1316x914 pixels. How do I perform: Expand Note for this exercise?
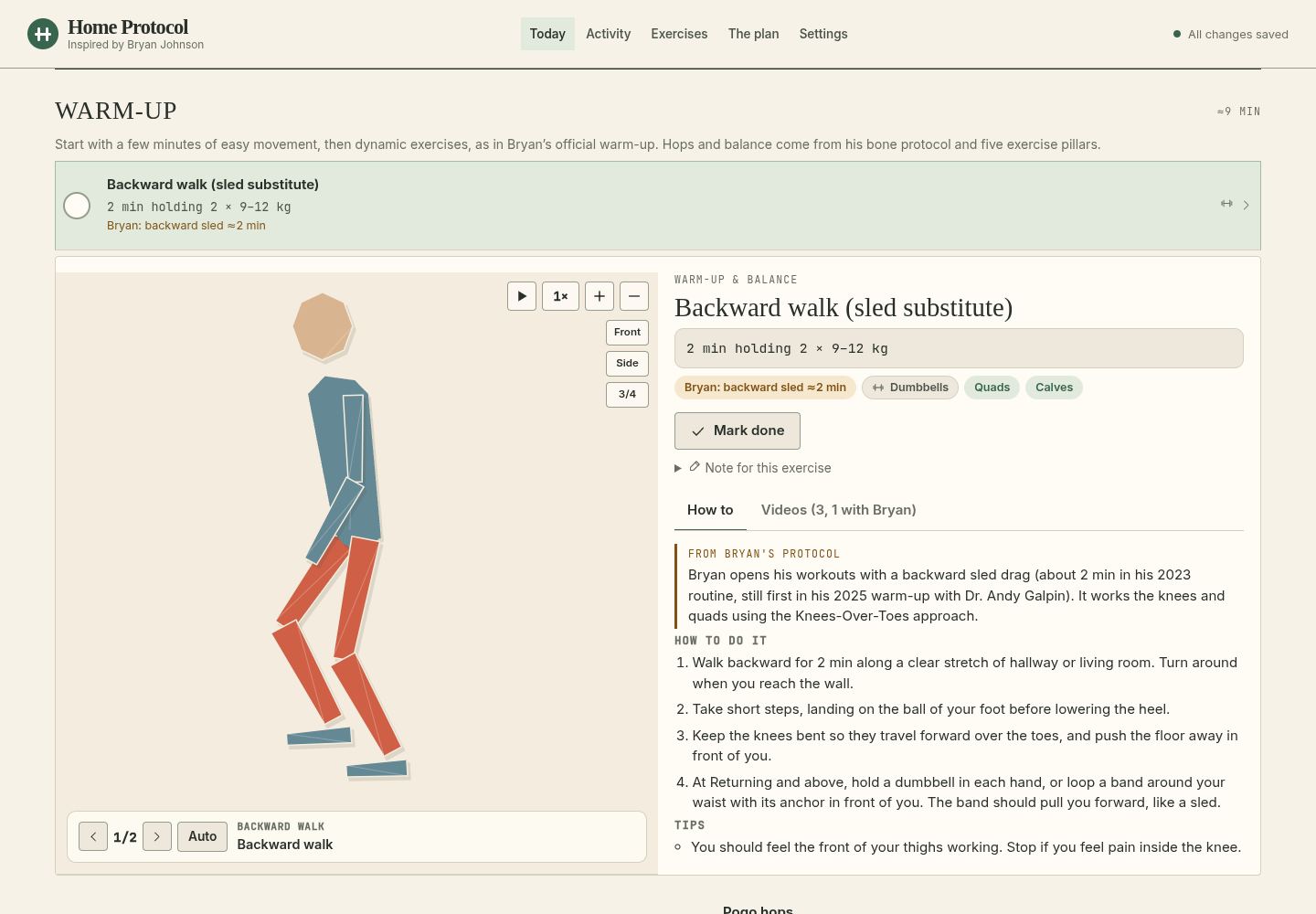click(x=753, y=468)
